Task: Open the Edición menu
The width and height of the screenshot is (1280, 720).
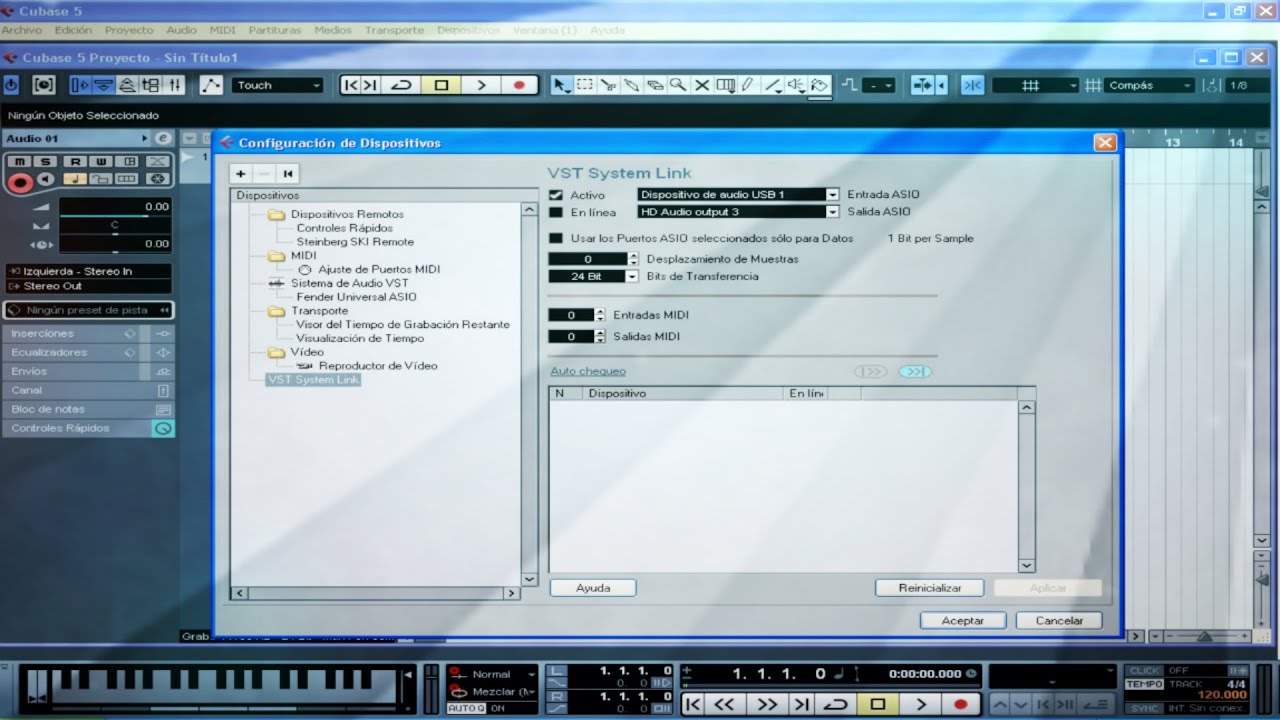Action: click(73, 30)
